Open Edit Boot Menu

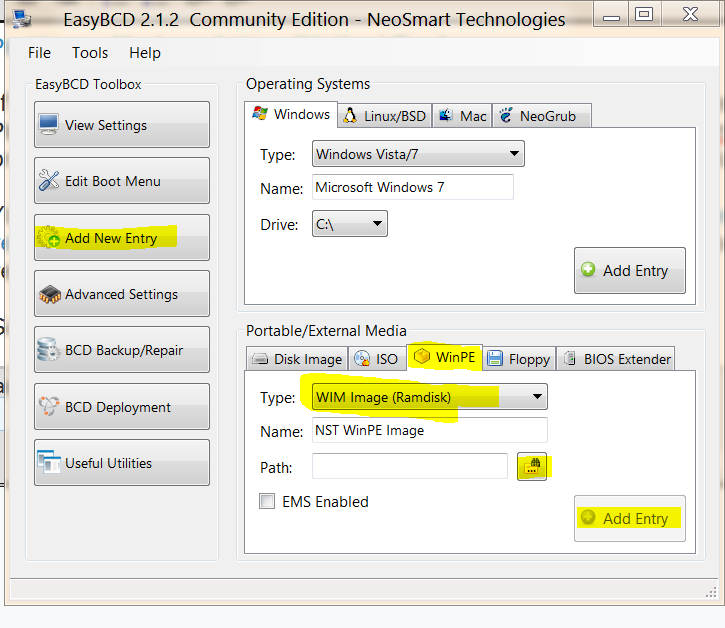click(x=122, y=180)
